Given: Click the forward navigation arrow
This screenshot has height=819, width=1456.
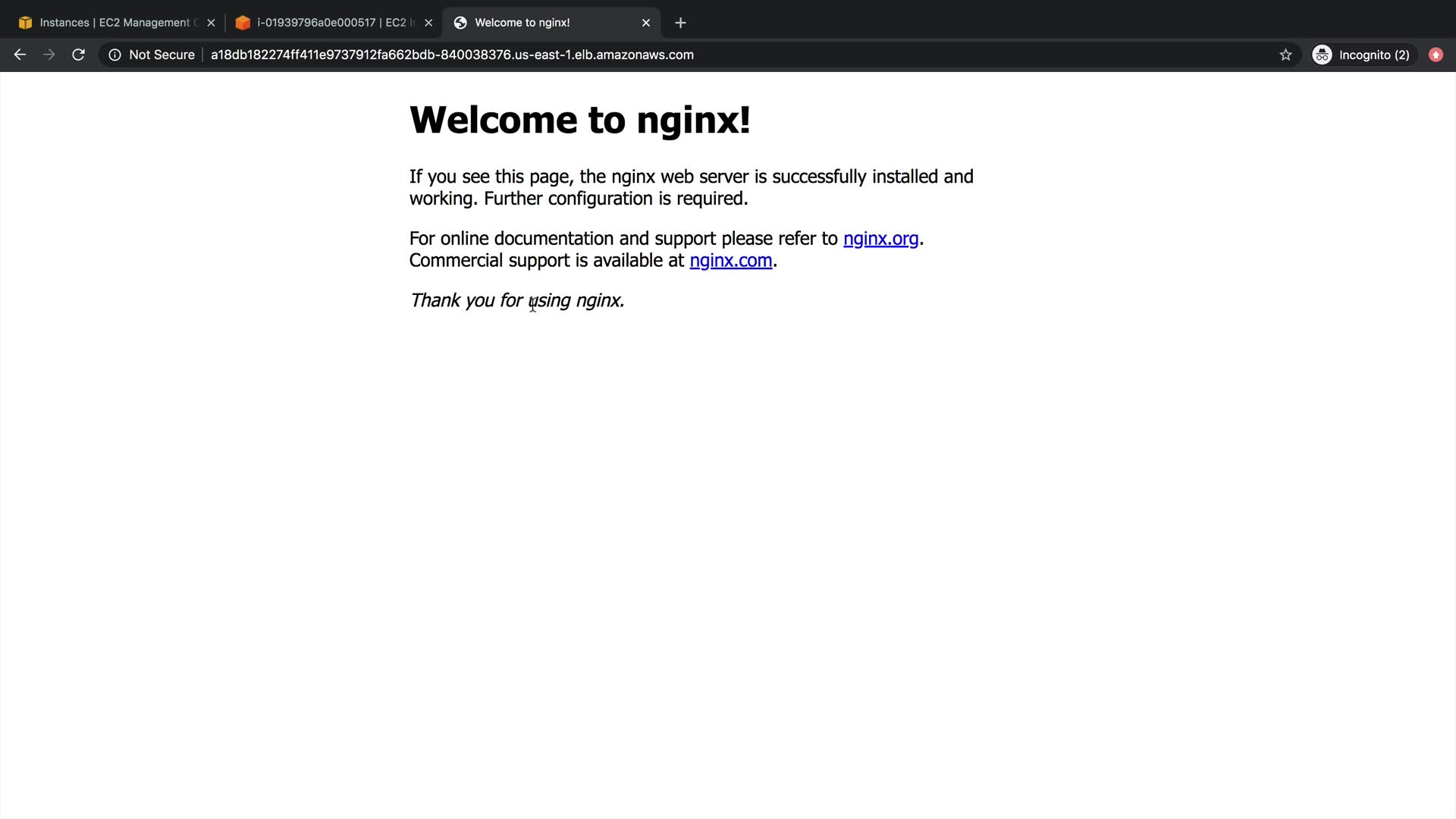Looking at the screenshot, I should coord(49,55).
